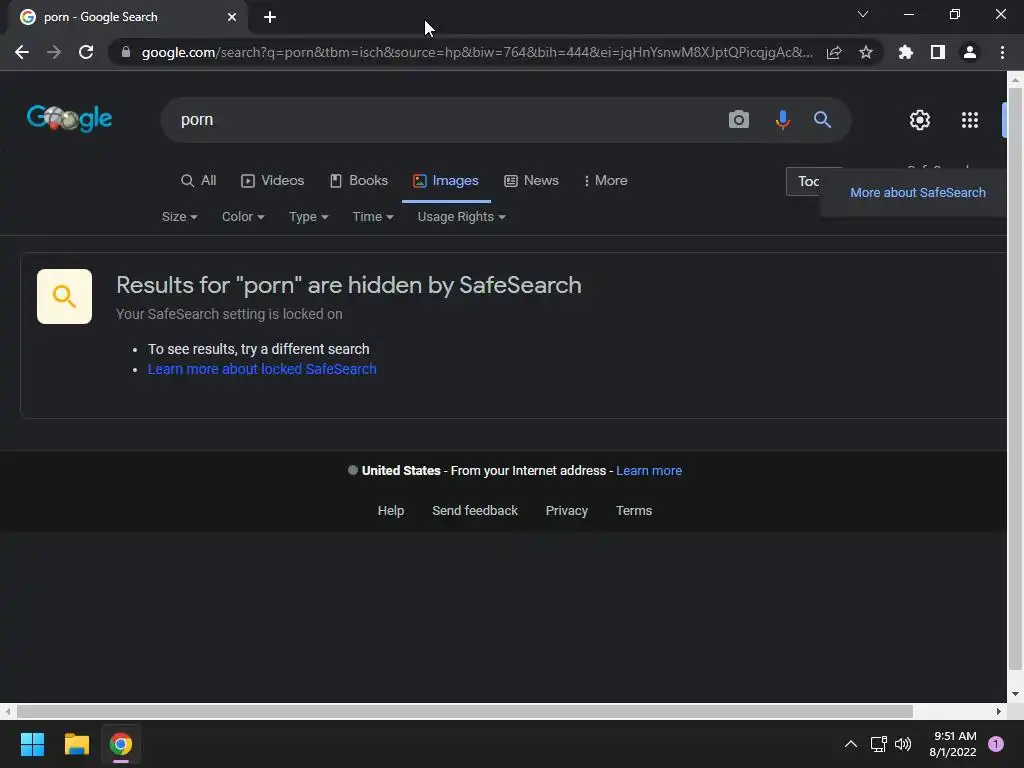Toggle the side panel icon

tap(938, 52)
